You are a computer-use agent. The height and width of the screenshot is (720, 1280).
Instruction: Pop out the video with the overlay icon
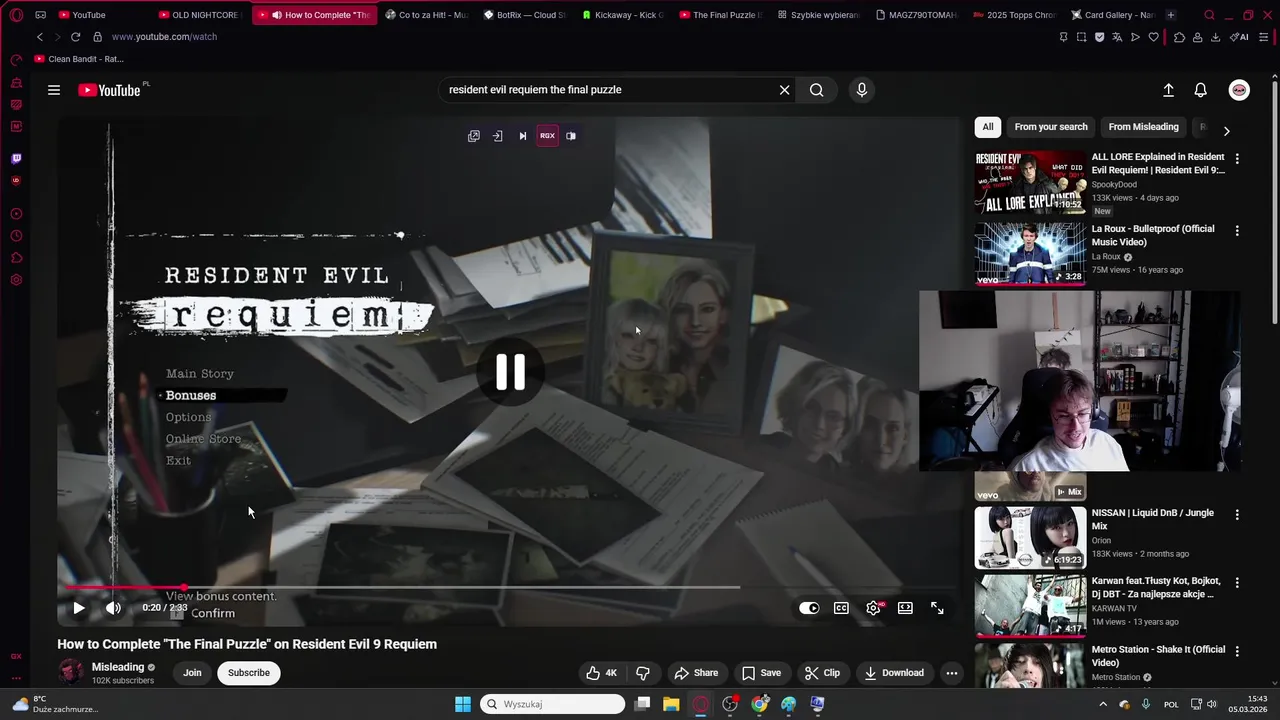[474, 136]
